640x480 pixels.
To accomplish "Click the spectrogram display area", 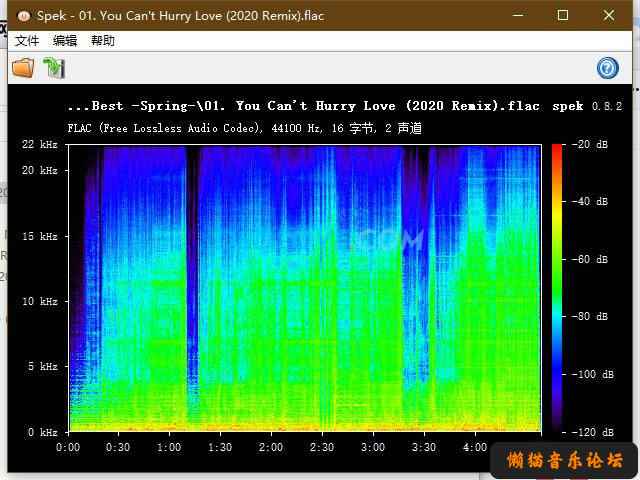I will (x=304, y=288).
